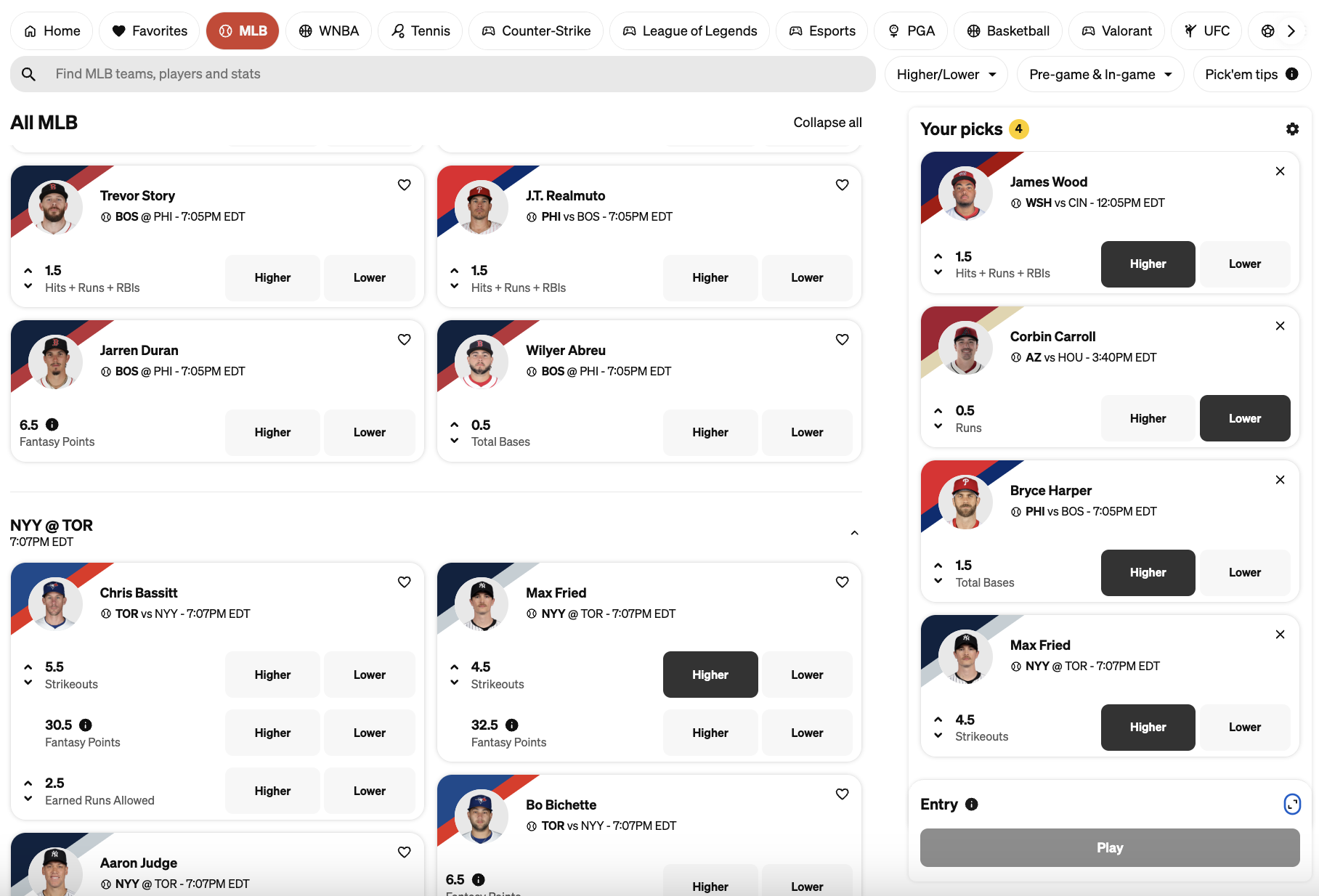This screenshot has height=896, width=1319.
Task: Click James Wood player photo in picks
Action: point(965,193)
